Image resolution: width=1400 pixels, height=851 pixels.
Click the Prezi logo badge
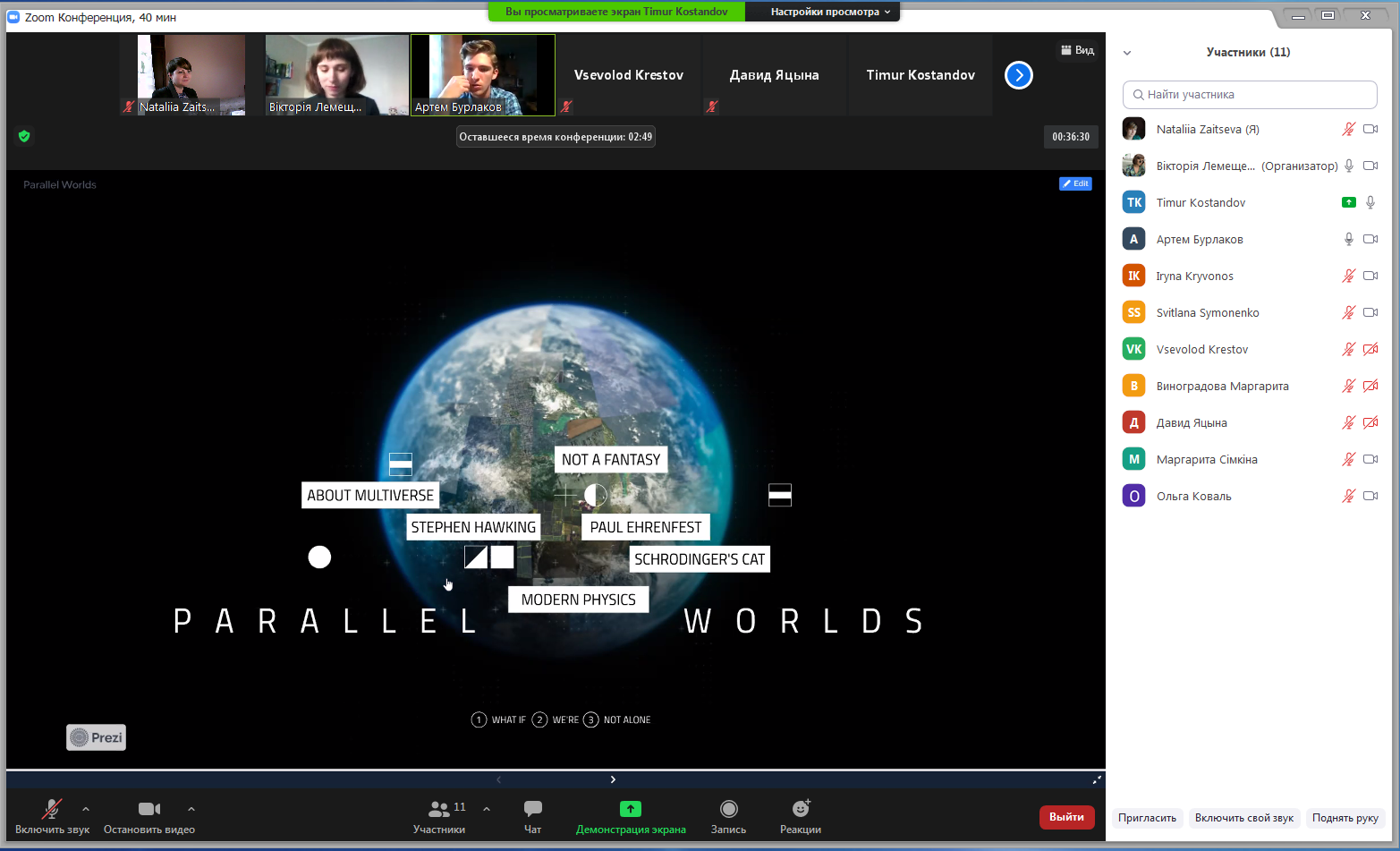point(97,737)
